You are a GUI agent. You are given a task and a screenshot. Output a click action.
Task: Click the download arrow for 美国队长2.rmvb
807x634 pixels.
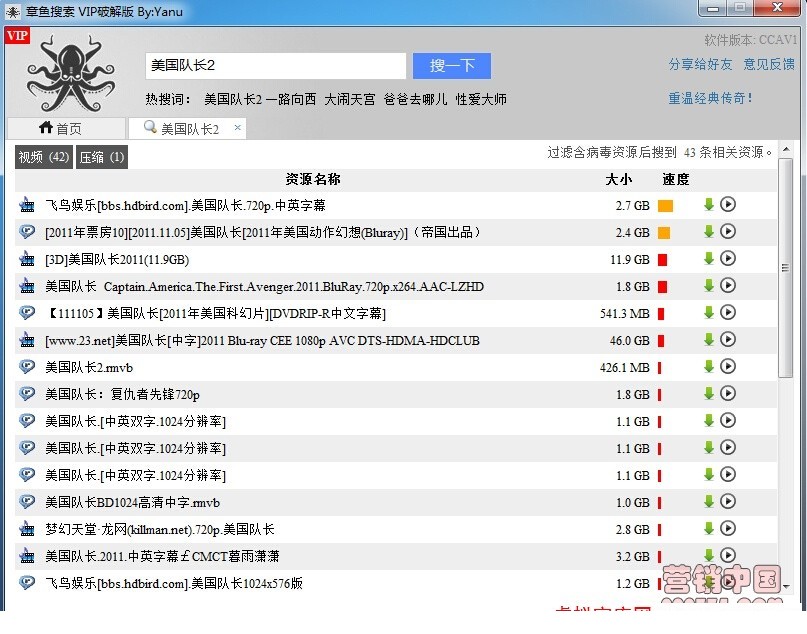[709, 366]
